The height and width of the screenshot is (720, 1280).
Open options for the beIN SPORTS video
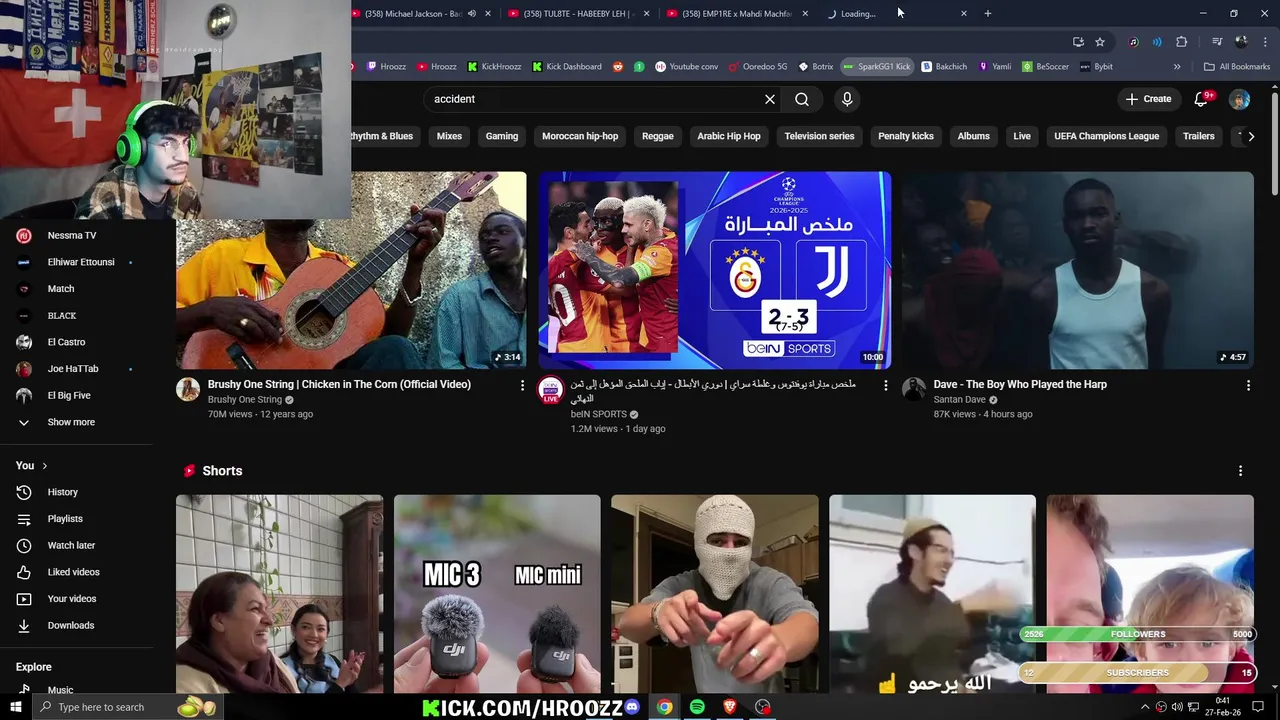[x=885, y=385]
